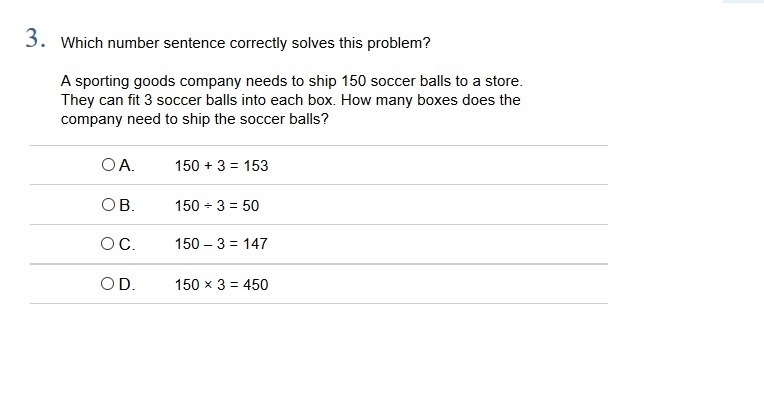Pick the answer text 150 ÷ 3 = 50
Viewport: 764px width, 409px height.
(217, 206)
